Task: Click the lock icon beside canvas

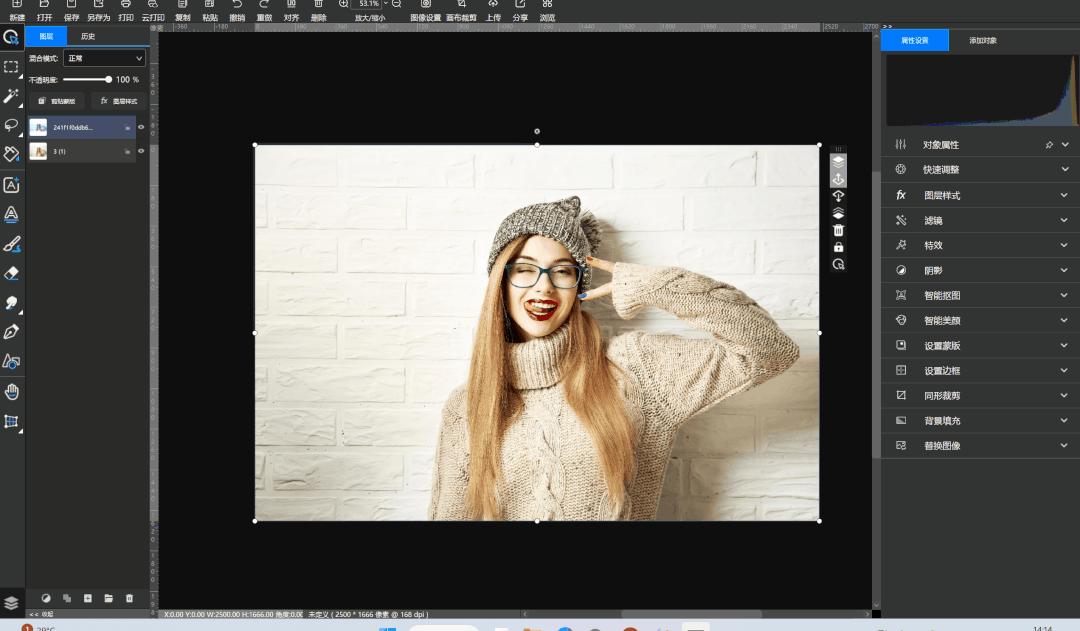Action: tap(838, 247)
